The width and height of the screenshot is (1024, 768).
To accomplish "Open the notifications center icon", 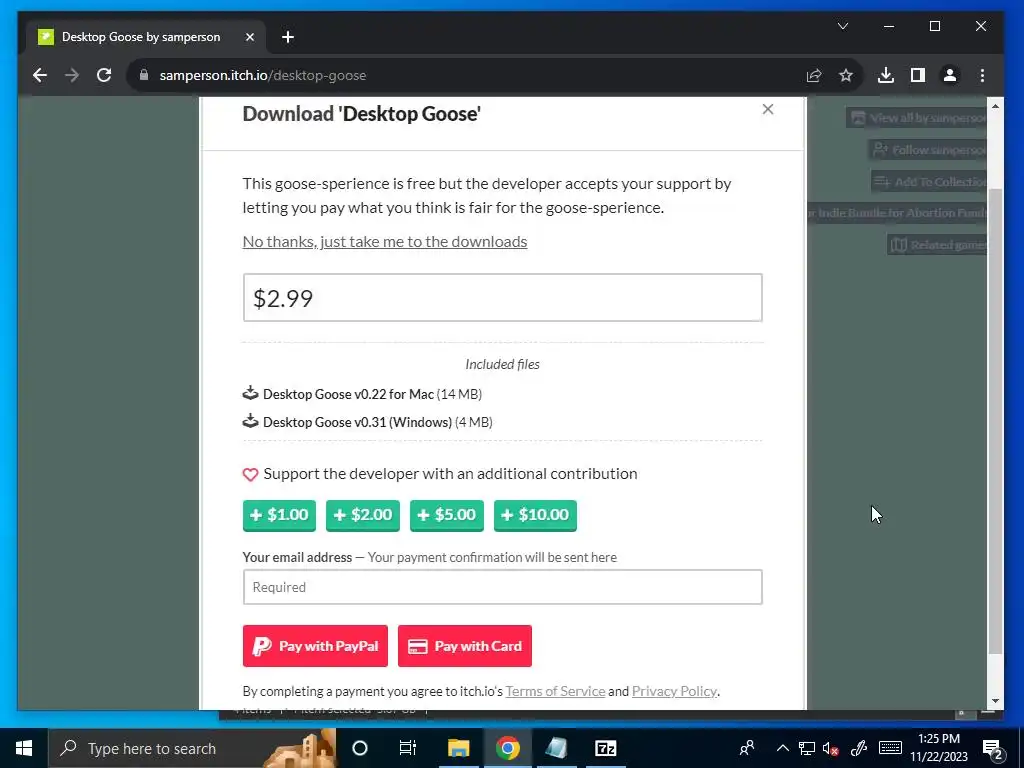I will point(993,748).
